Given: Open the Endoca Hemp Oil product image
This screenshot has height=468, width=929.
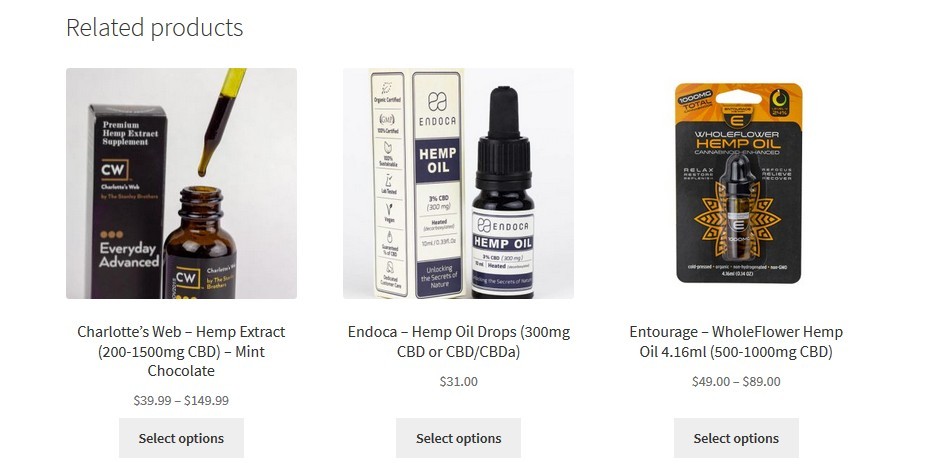Looking at the screenshot, I should 458,183.
